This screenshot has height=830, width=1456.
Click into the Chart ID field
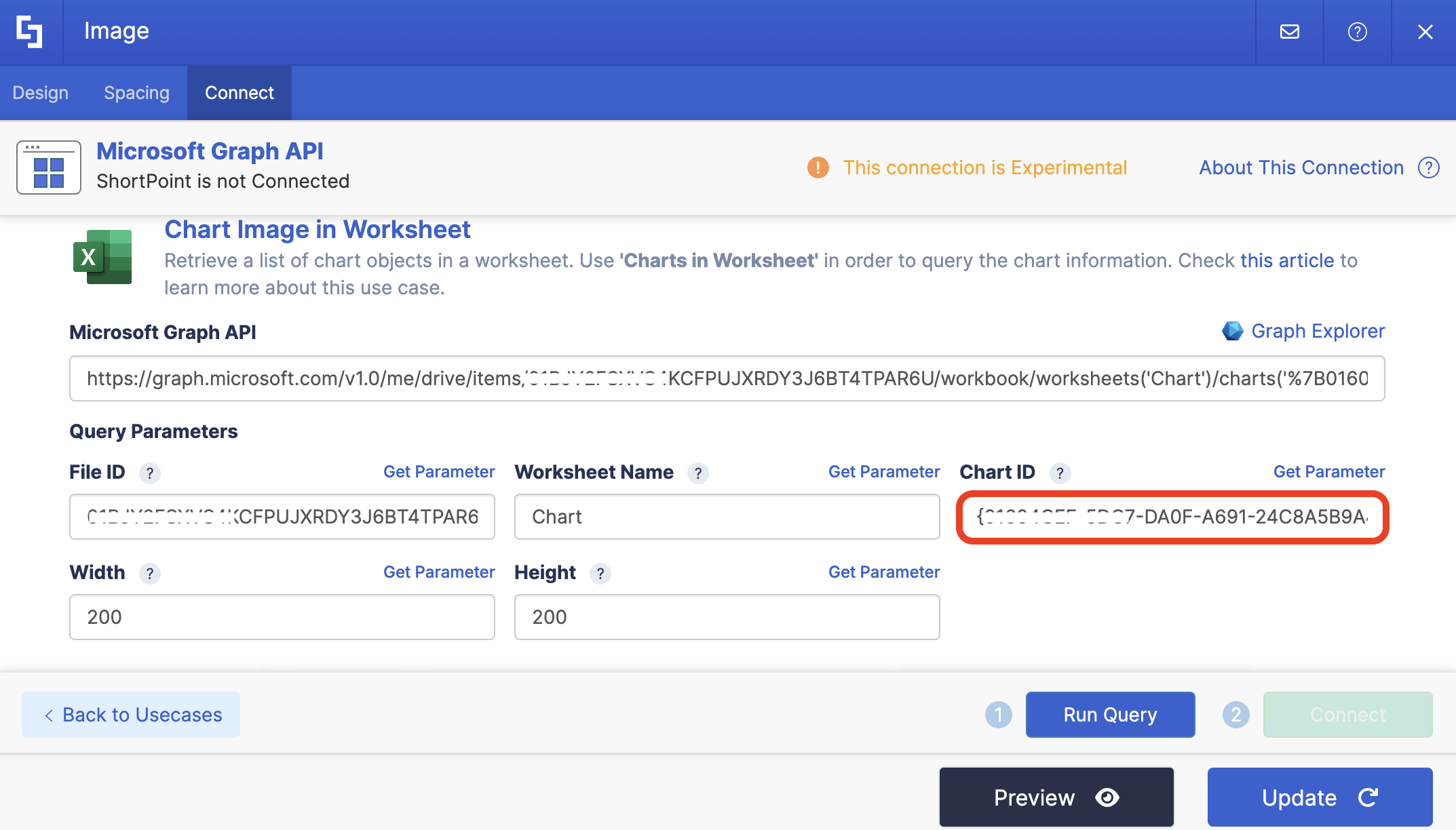[1172, 517]
